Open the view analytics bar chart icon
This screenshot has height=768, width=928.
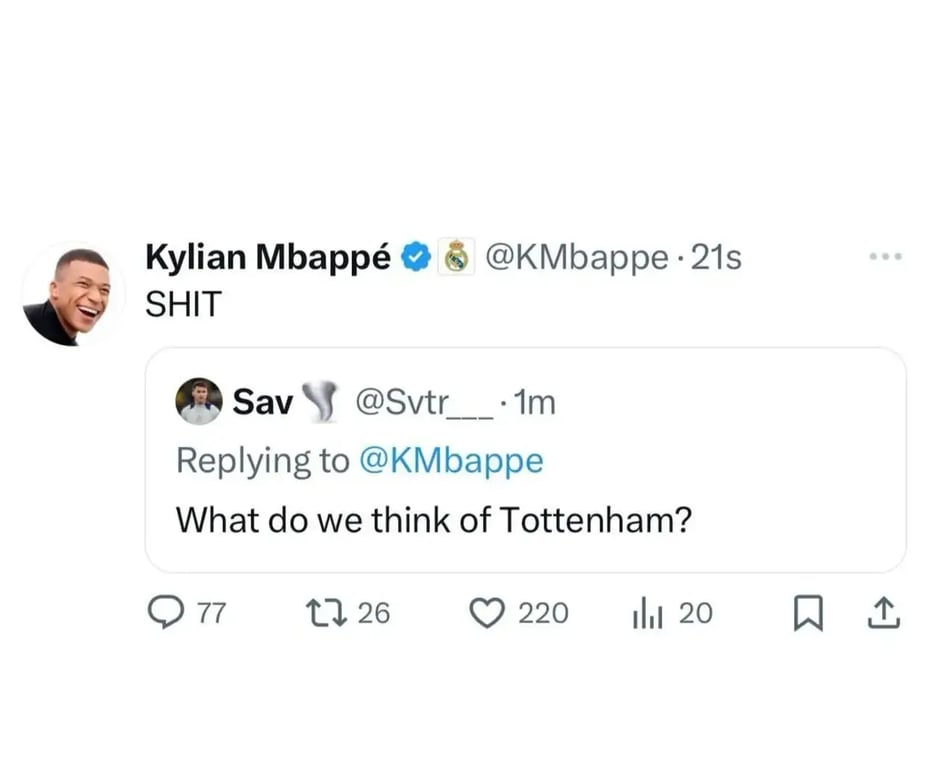pos(646,613)
